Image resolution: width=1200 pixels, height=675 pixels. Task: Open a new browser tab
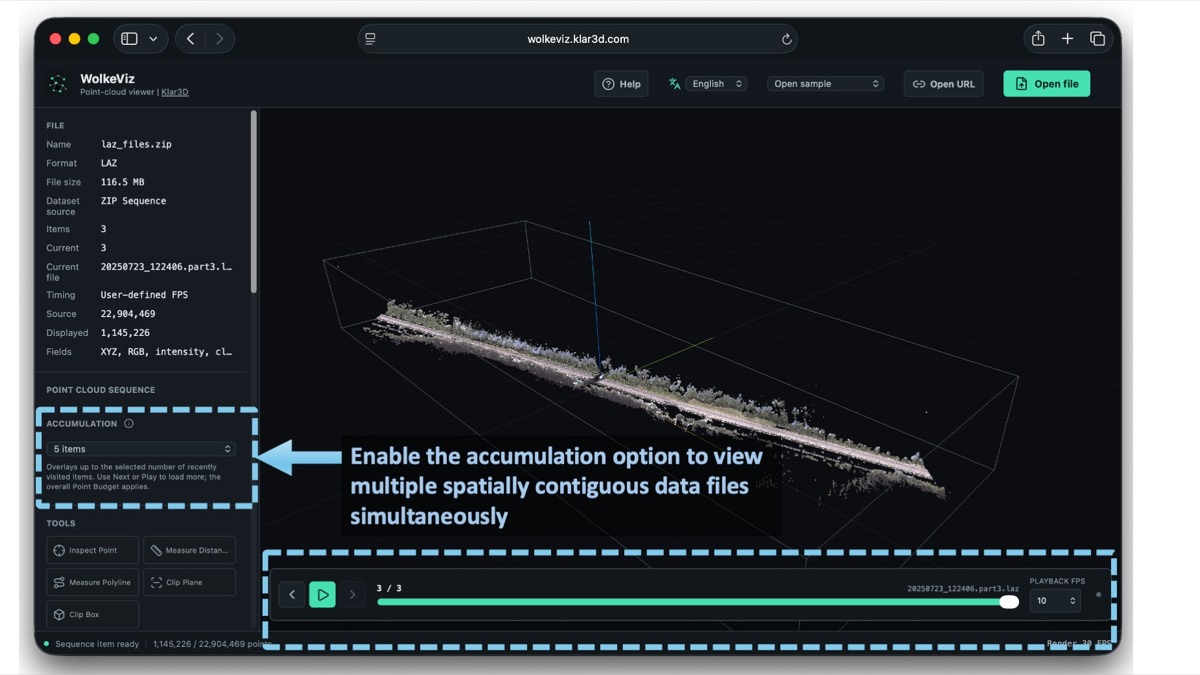pyautogui.click(x=1067, y=39)
